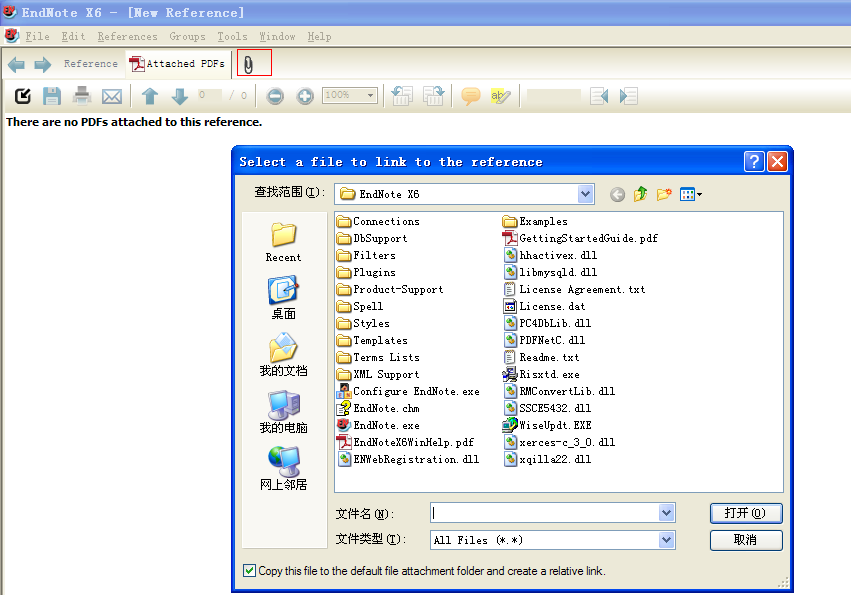Select 网上邻居 Network Places in sidebar
Screen dimensions: 851x595
click(283, 469)
